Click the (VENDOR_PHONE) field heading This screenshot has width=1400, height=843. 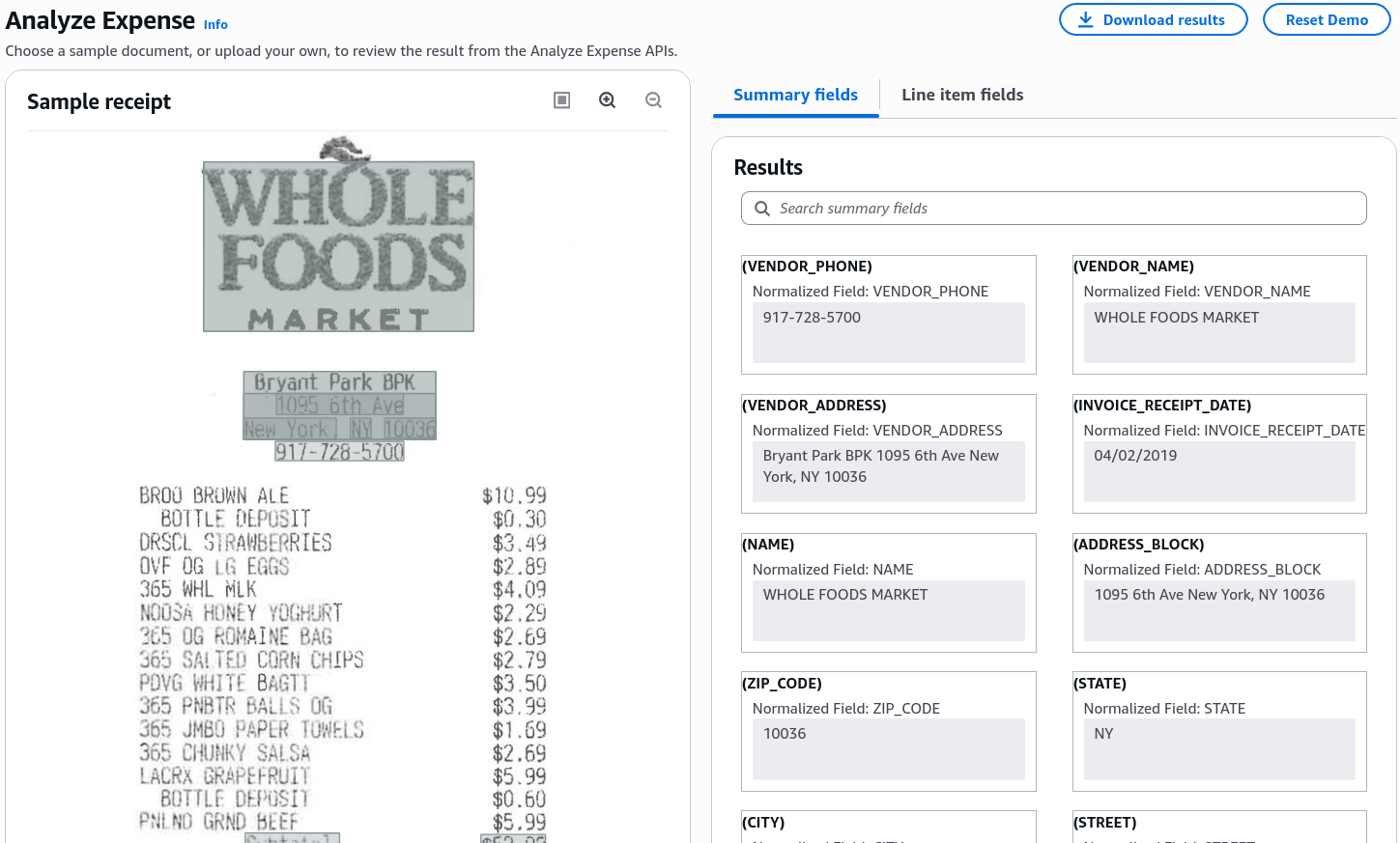coord(807,267)
